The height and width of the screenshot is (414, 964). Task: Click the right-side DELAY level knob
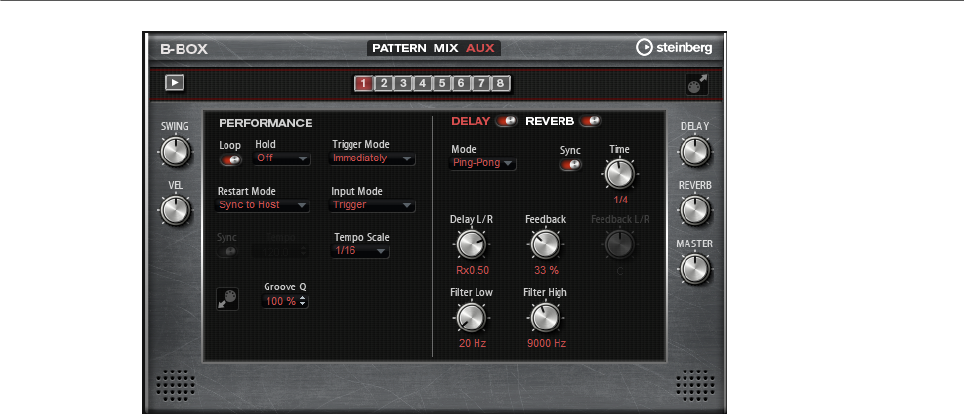(x=695, y=151)
